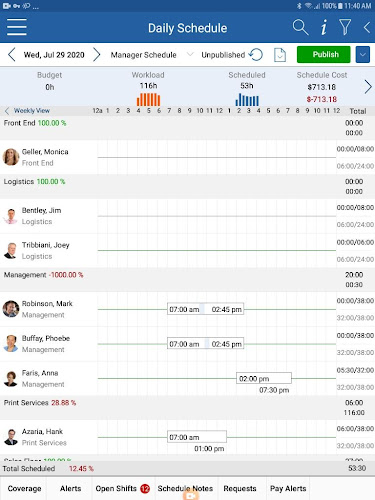The image size is (375, 500).
Task: Open Anna Faris's profile photo
Action: pyautogui.click(x=11, y=379)
